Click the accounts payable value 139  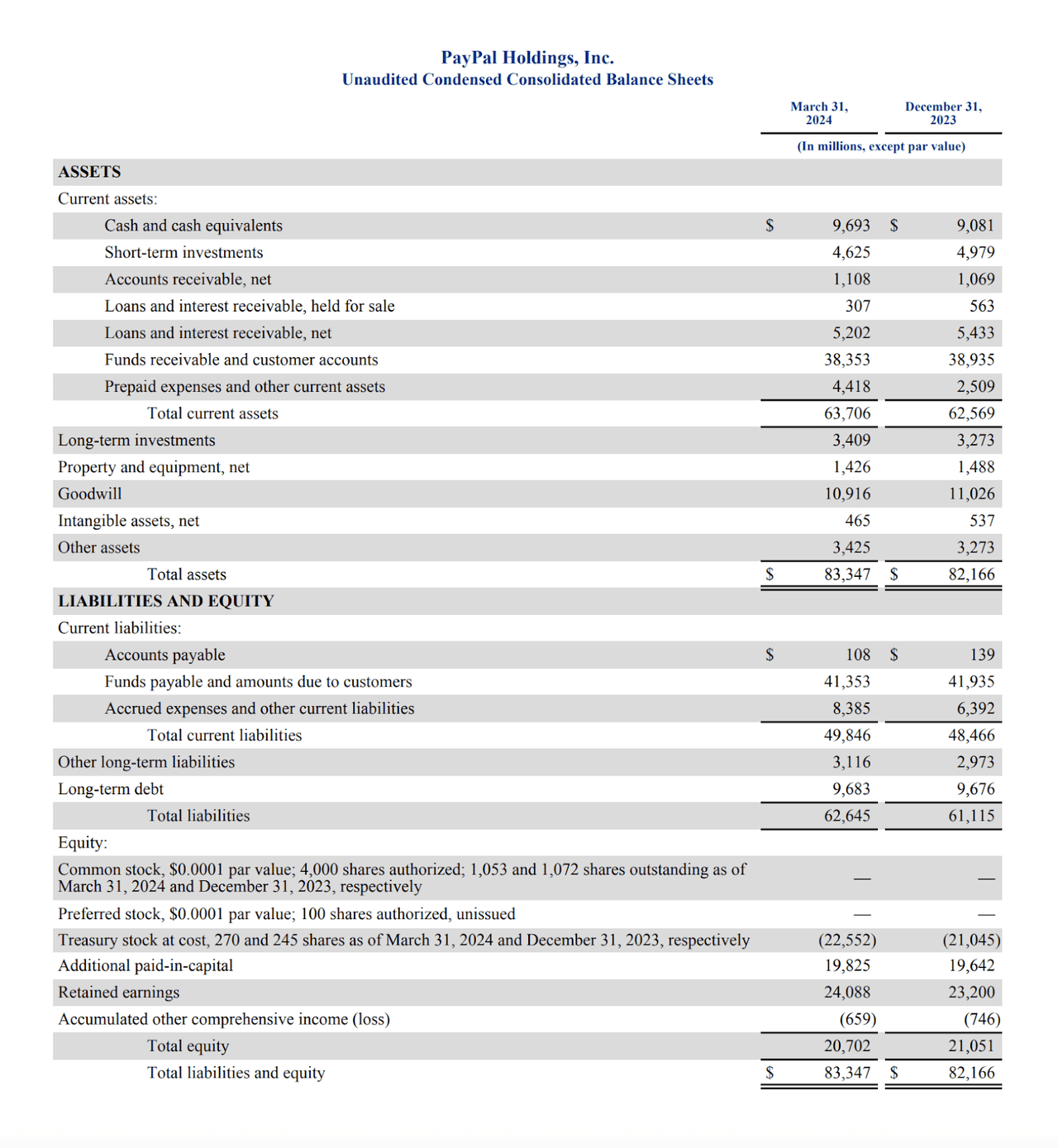982,655
